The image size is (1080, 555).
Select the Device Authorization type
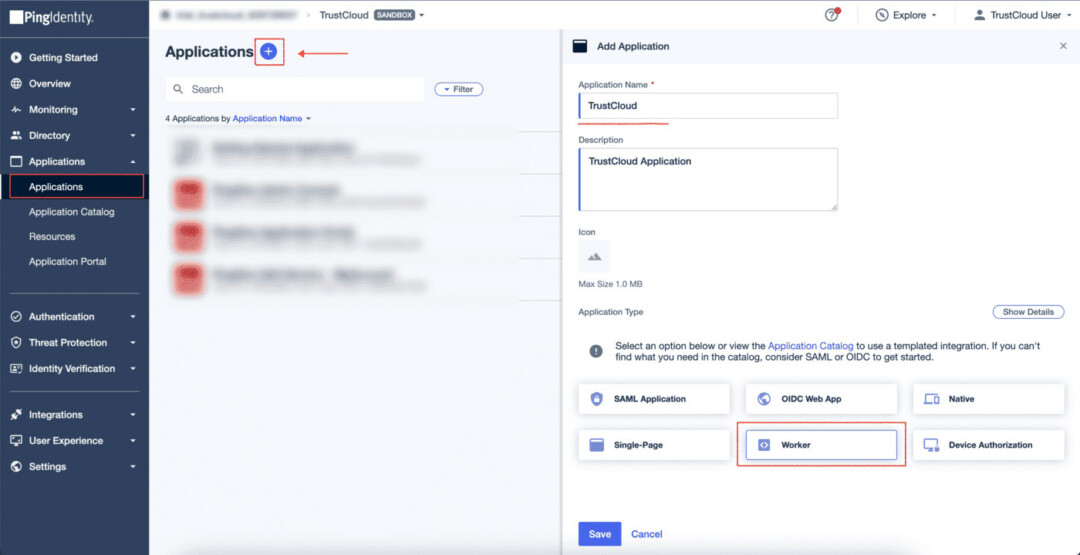[x=988, y=445]
